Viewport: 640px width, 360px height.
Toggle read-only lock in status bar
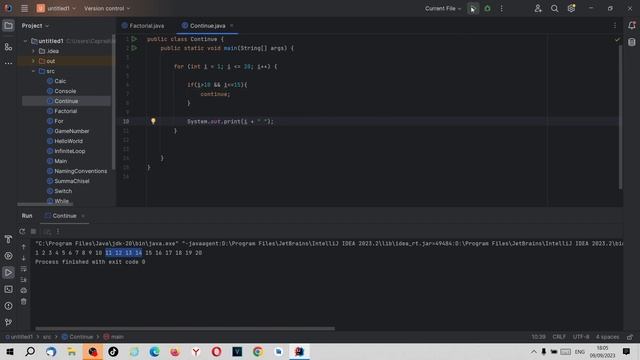coord(630,337)
